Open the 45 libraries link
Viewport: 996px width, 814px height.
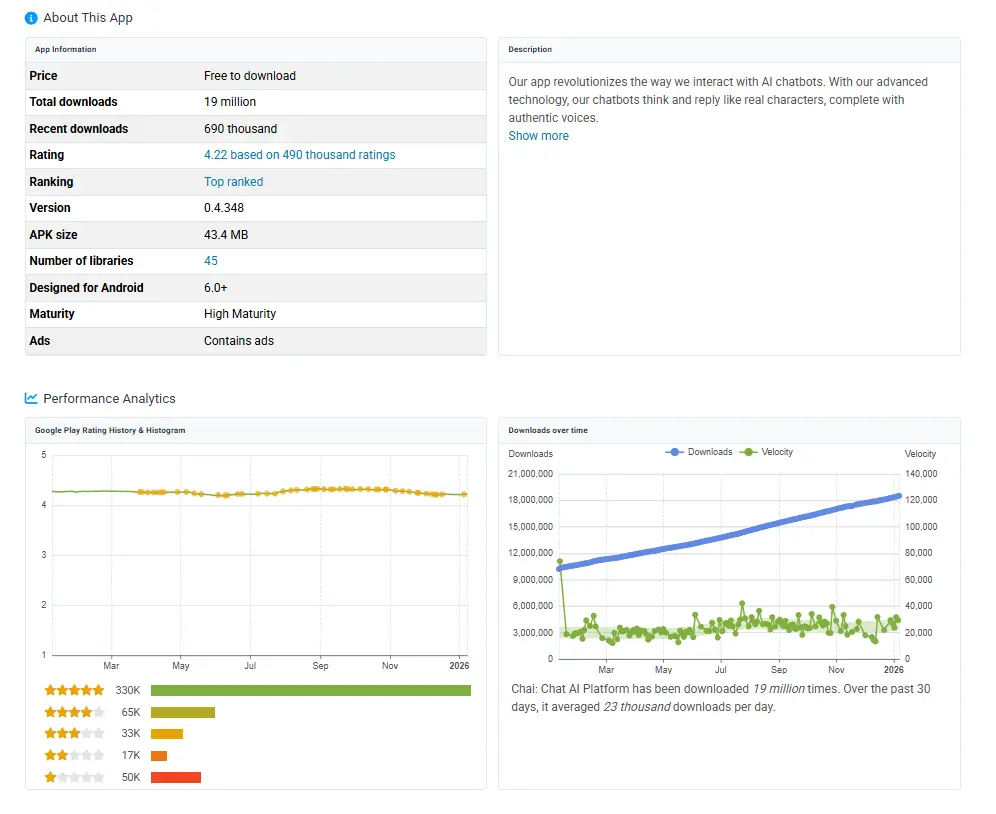(x=210, y=261)
